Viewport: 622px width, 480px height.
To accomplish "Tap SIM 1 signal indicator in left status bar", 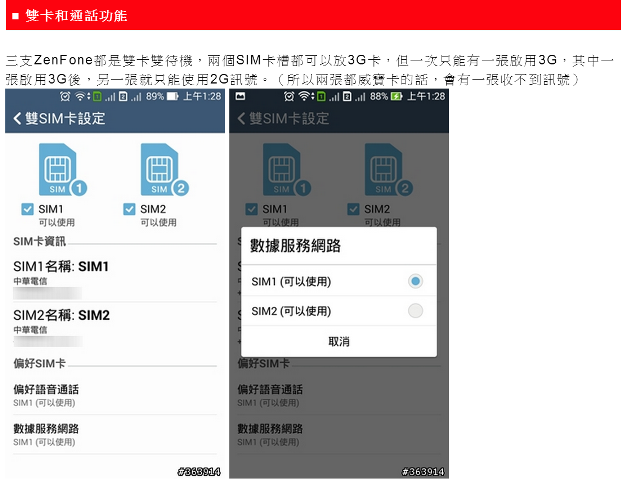I will pos(103,96).
